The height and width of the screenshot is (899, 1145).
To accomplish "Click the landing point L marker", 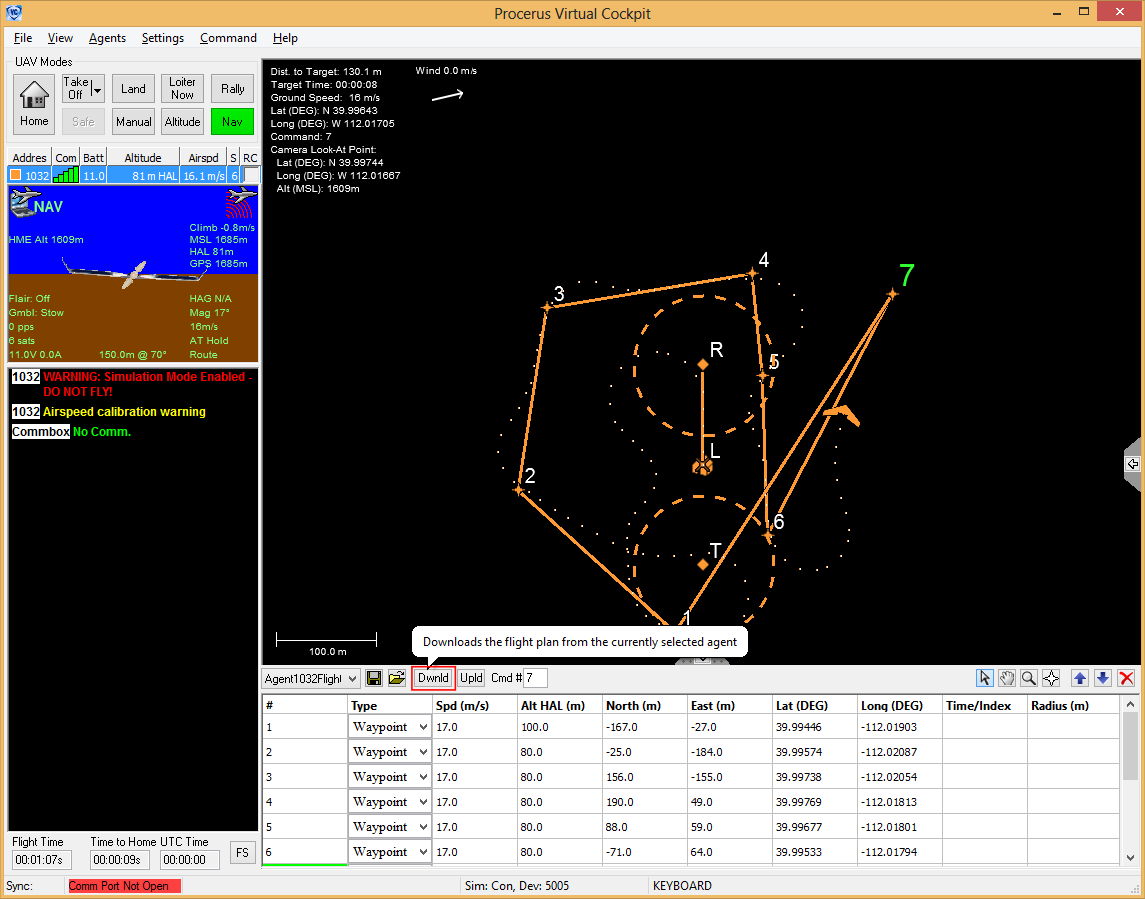I will click(702, 467).
